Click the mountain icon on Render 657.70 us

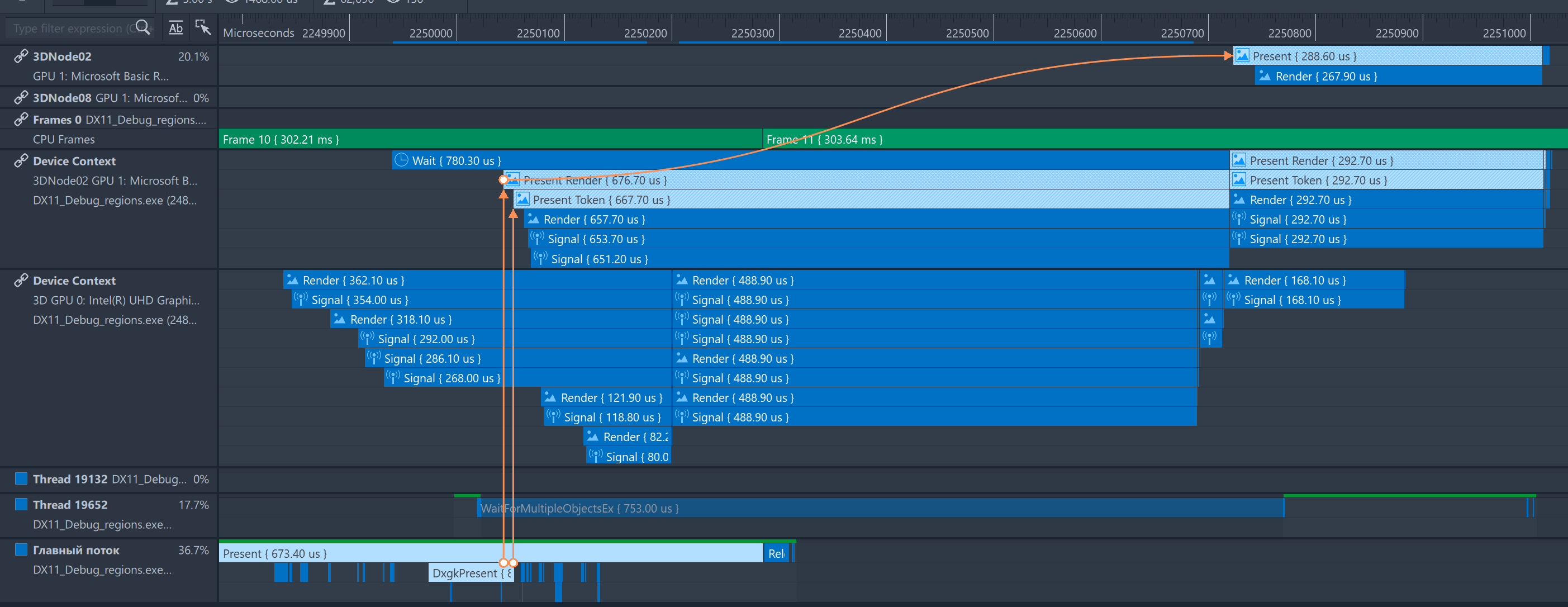coord(533,219)
